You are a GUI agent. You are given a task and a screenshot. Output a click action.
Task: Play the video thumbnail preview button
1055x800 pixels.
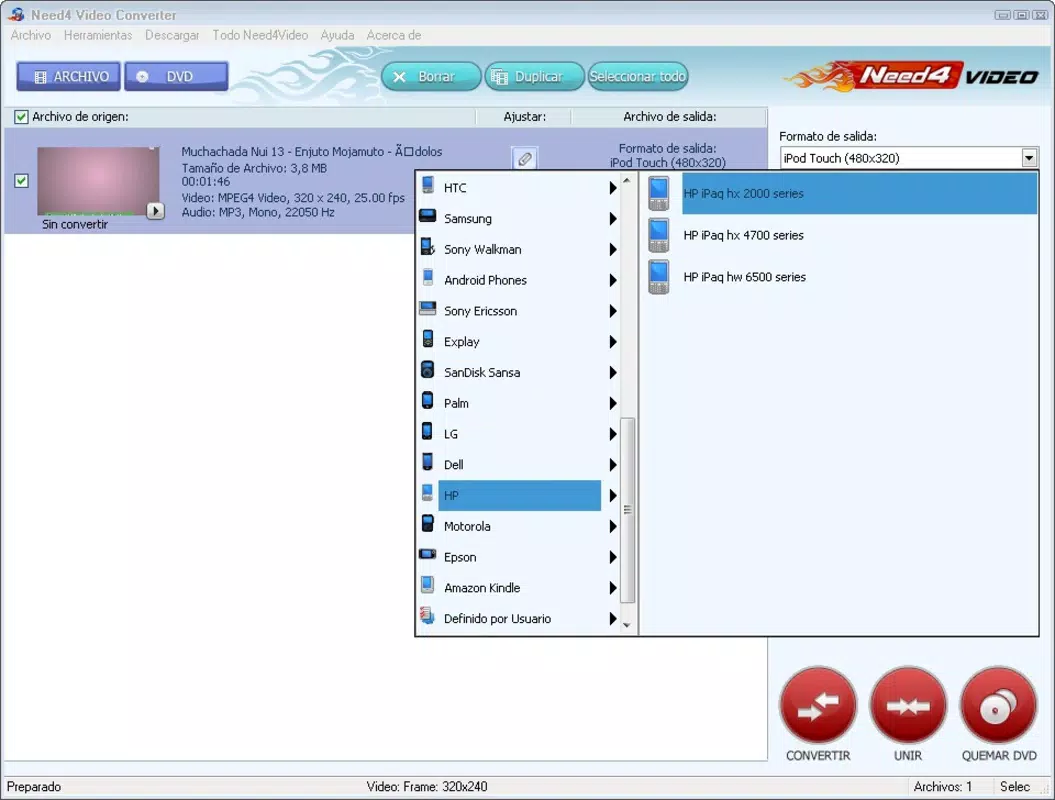(155, 211)
